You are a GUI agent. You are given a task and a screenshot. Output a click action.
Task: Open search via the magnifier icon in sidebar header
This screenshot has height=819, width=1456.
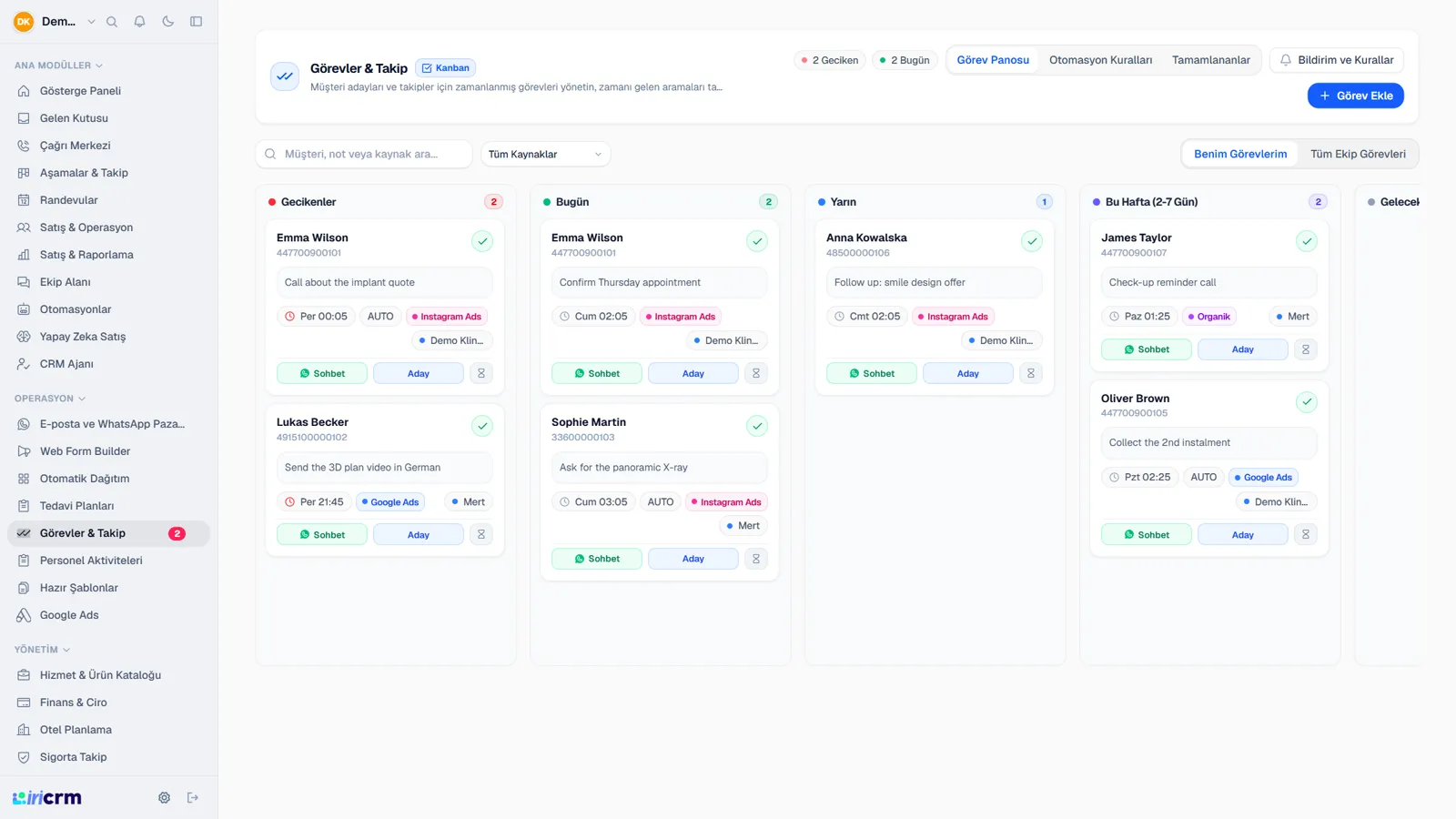tap(112, 22)
